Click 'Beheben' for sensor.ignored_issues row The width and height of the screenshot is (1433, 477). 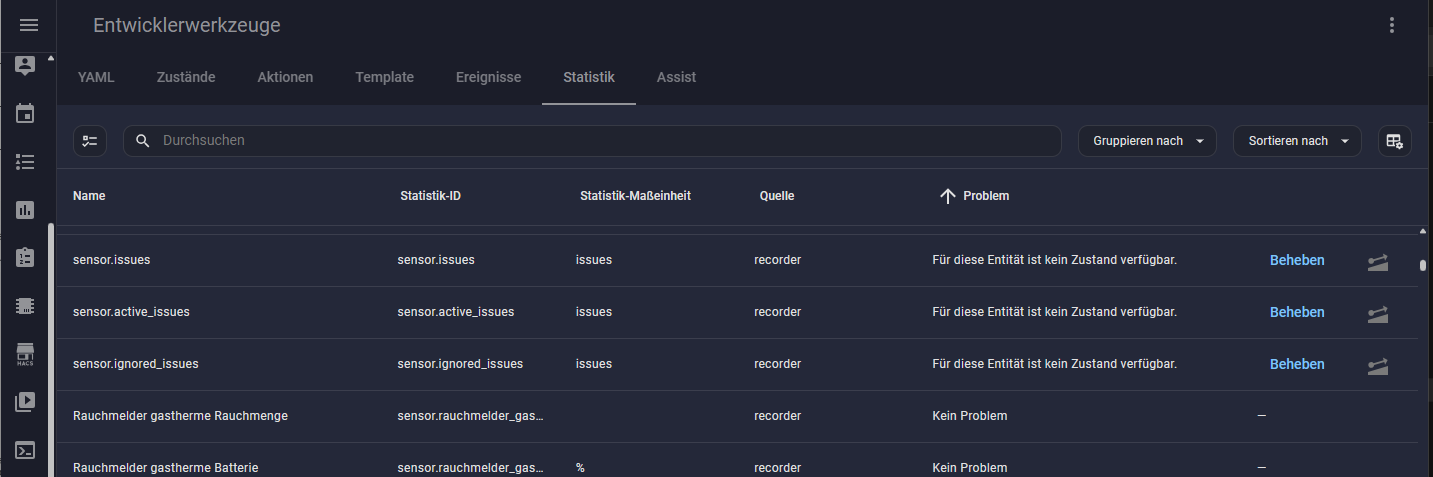1296,364
